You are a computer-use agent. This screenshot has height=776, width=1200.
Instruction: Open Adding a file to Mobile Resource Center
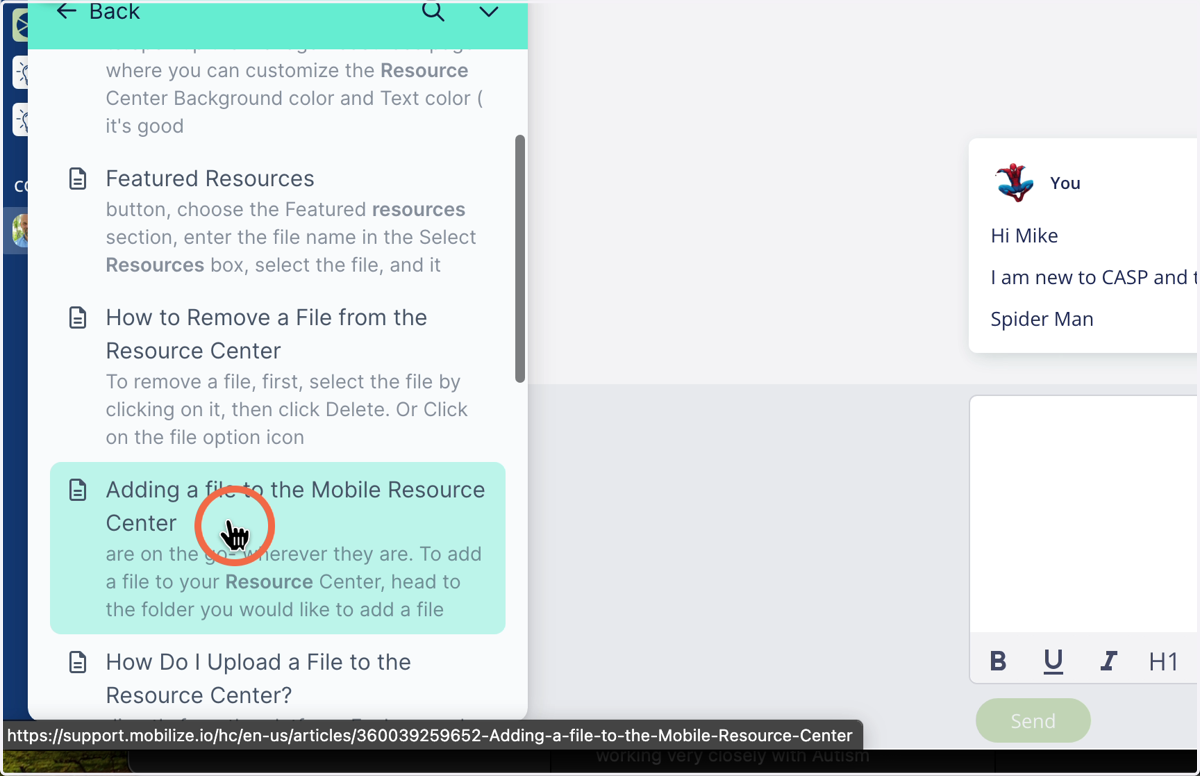point(277,548)
